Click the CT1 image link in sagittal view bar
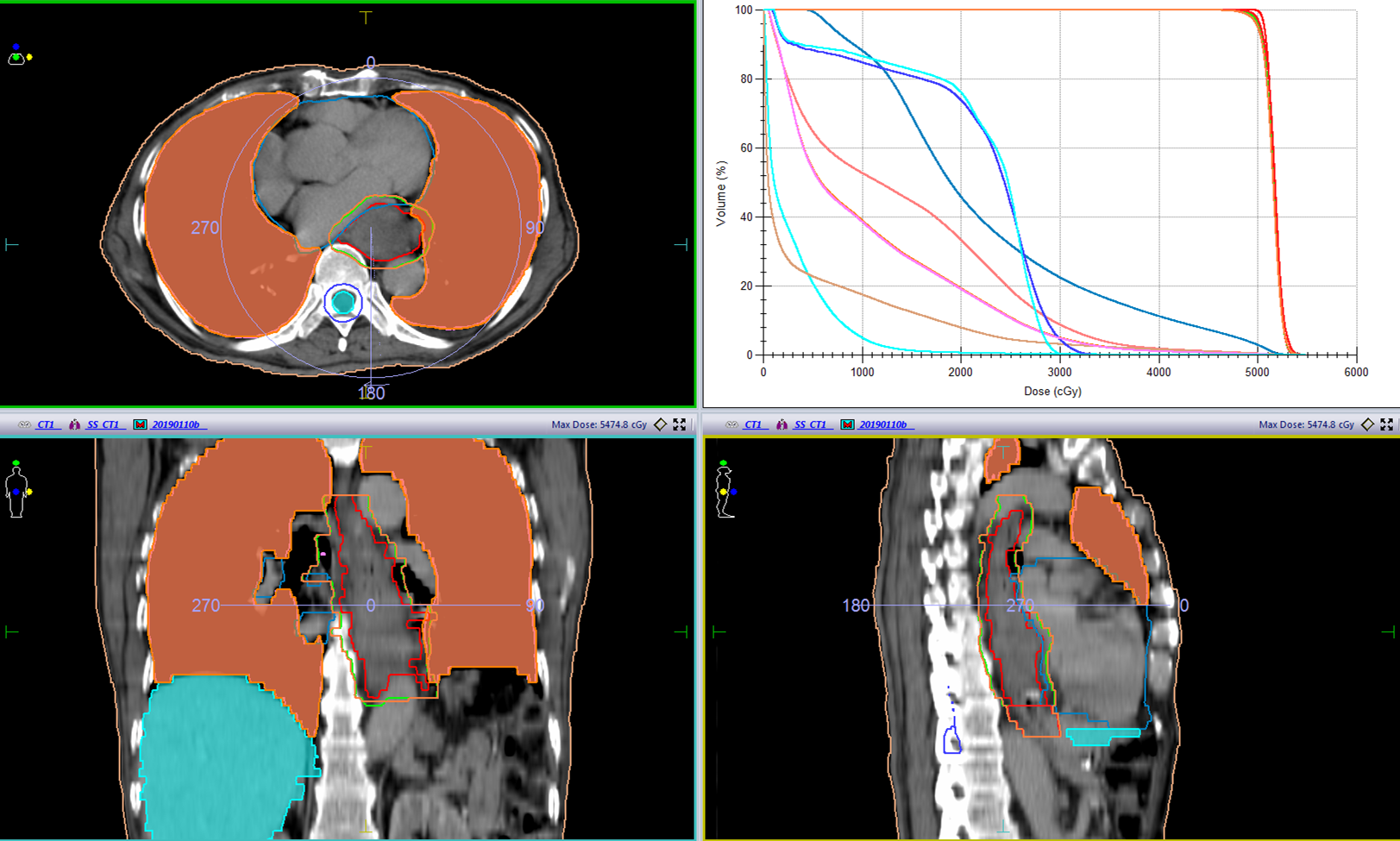This screenshot has width=1400, height=841. click(x=753, y=424)
